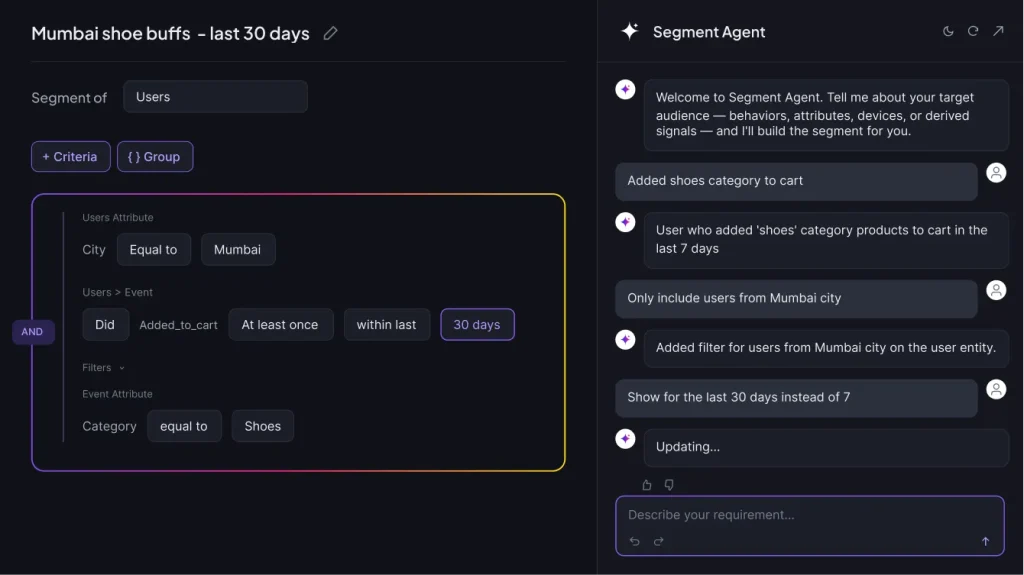The image size is (1024, 575).
Task: Refresh the Segment Agent conversation
Action: click(973, 31)
